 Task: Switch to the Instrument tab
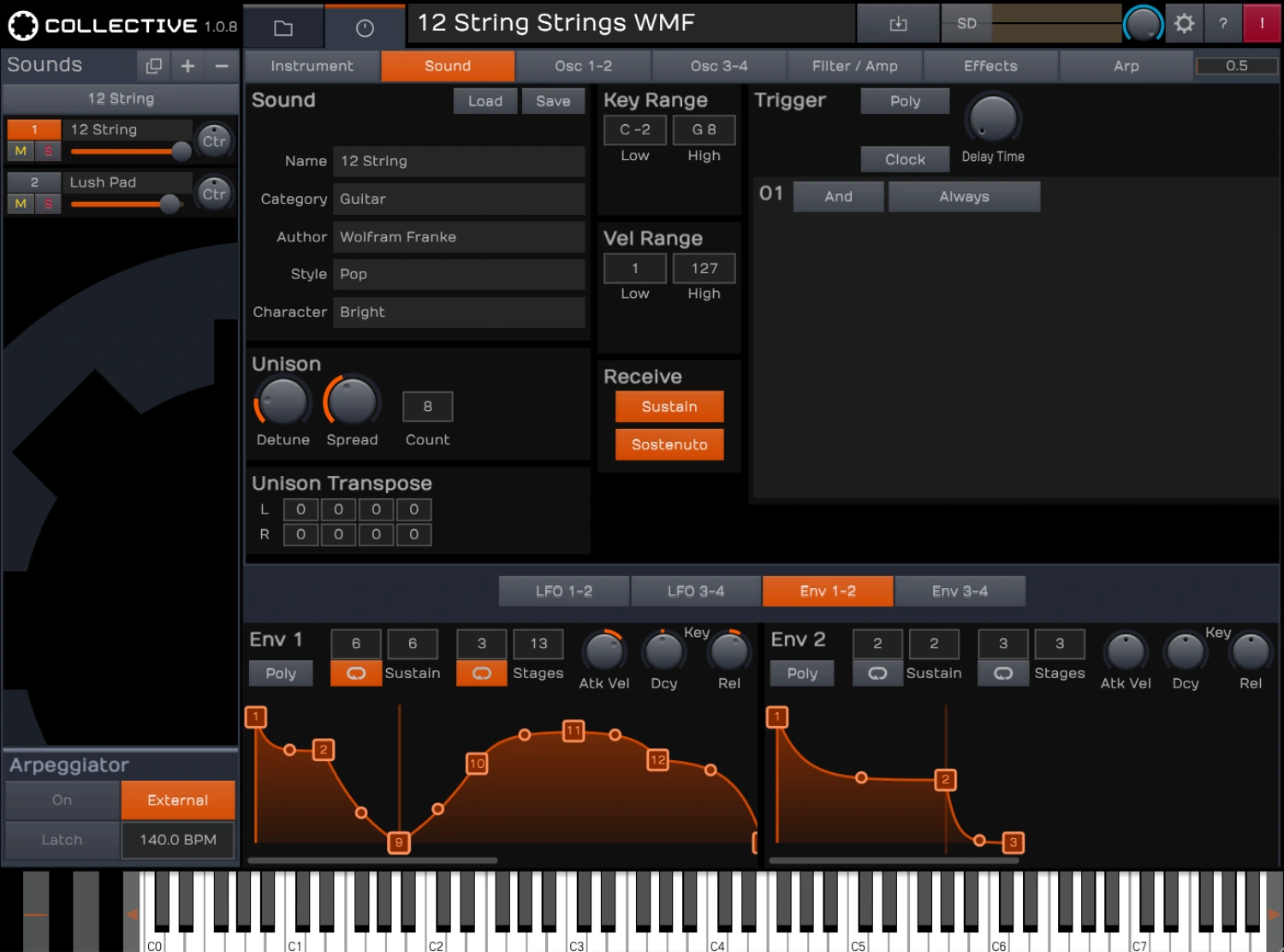click(312, 66)
